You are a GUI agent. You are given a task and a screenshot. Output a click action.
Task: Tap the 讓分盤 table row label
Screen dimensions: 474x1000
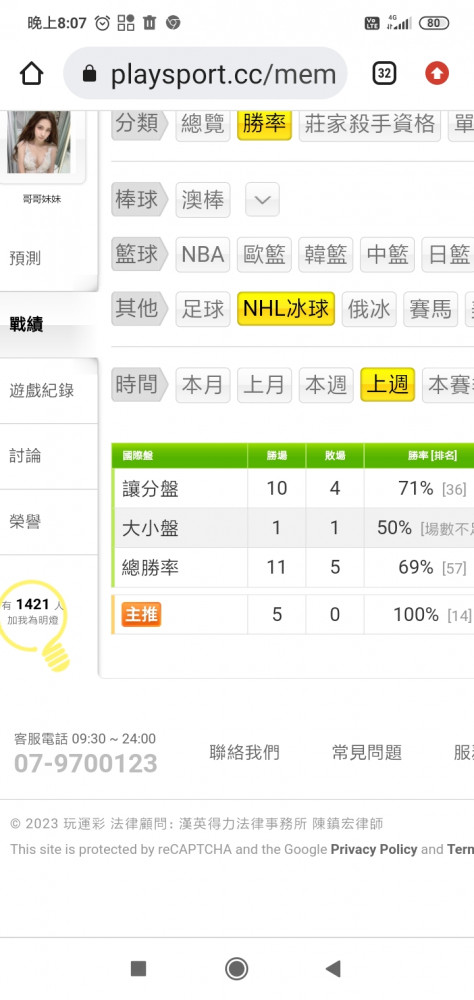tap(151, 489)
